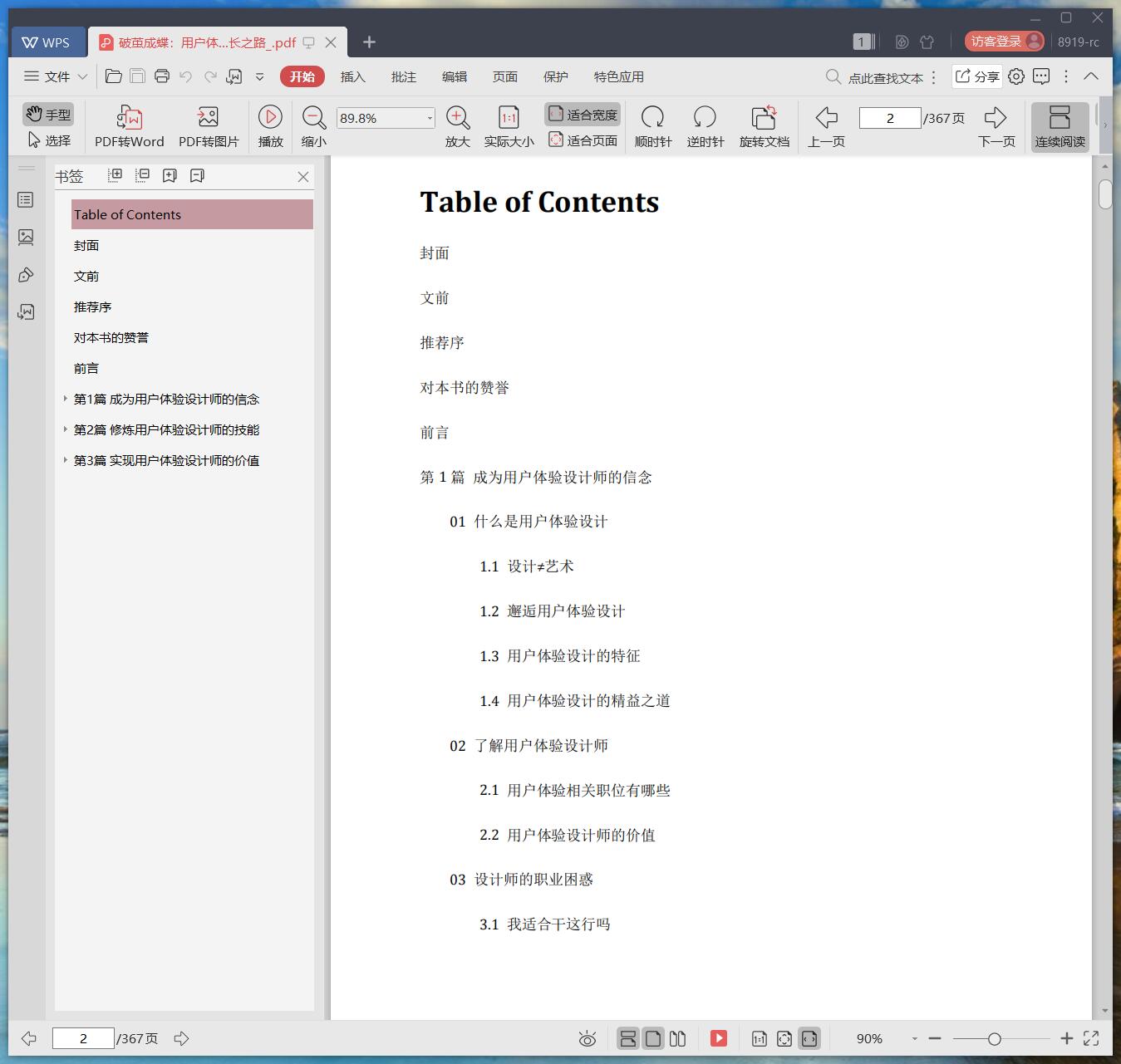Open more options menu beside feedback icon
1121x1064 pixels.
point(1066,76)
